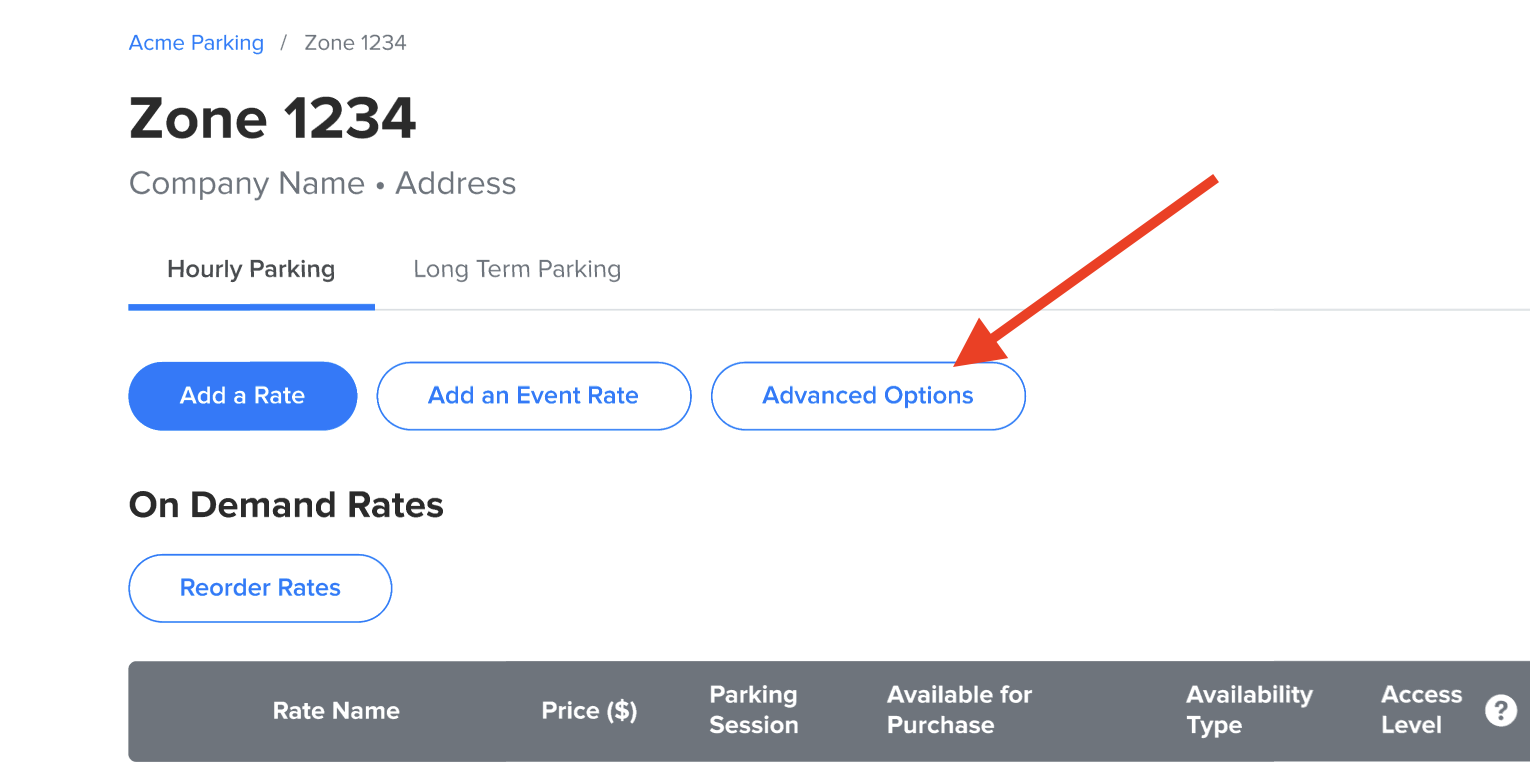Click the Add an Event Rate button
Screen dimensions: 1530x766
(533, 396)
